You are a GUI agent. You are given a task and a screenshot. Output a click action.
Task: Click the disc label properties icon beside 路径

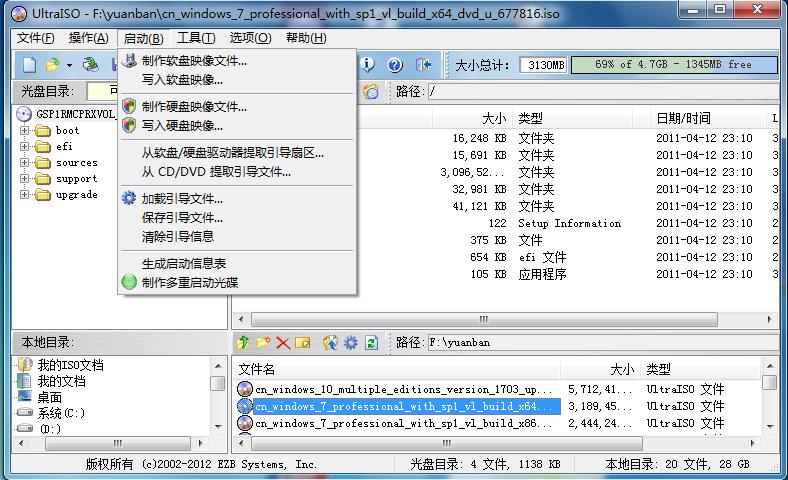pos(371,91)
